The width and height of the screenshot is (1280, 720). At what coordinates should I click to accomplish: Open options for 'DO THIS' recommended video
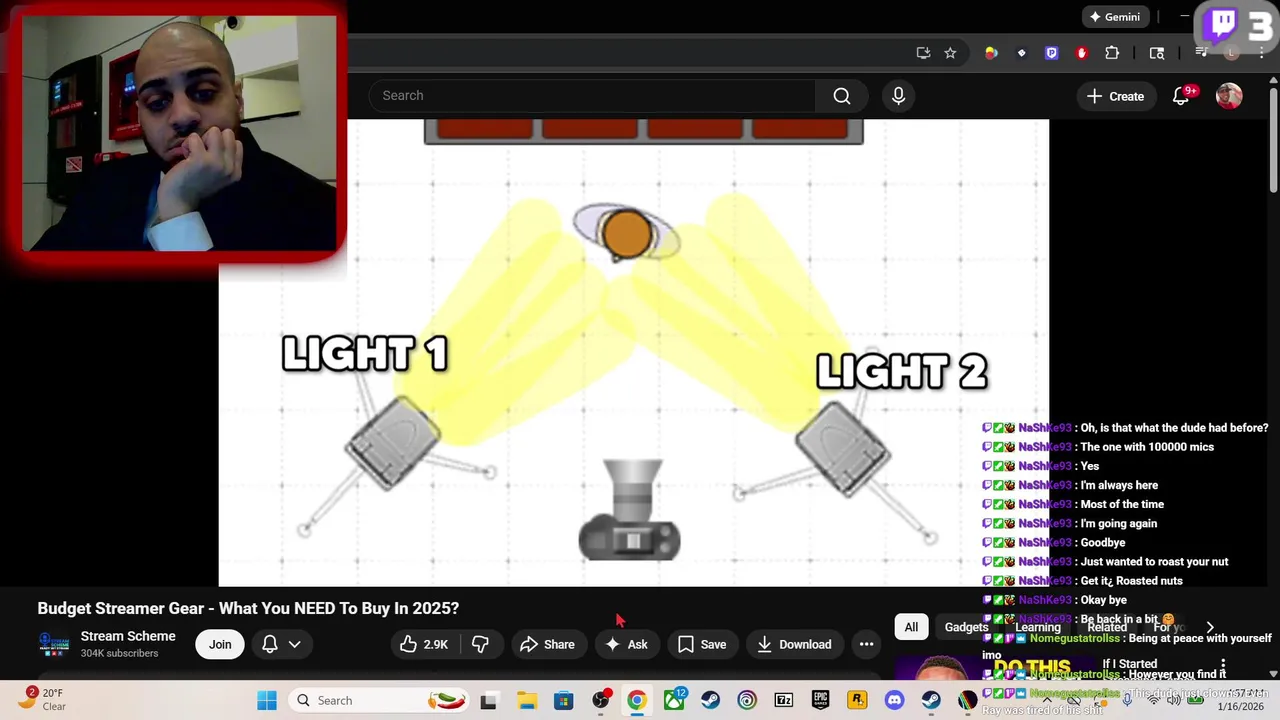[x=1222, y=664]
